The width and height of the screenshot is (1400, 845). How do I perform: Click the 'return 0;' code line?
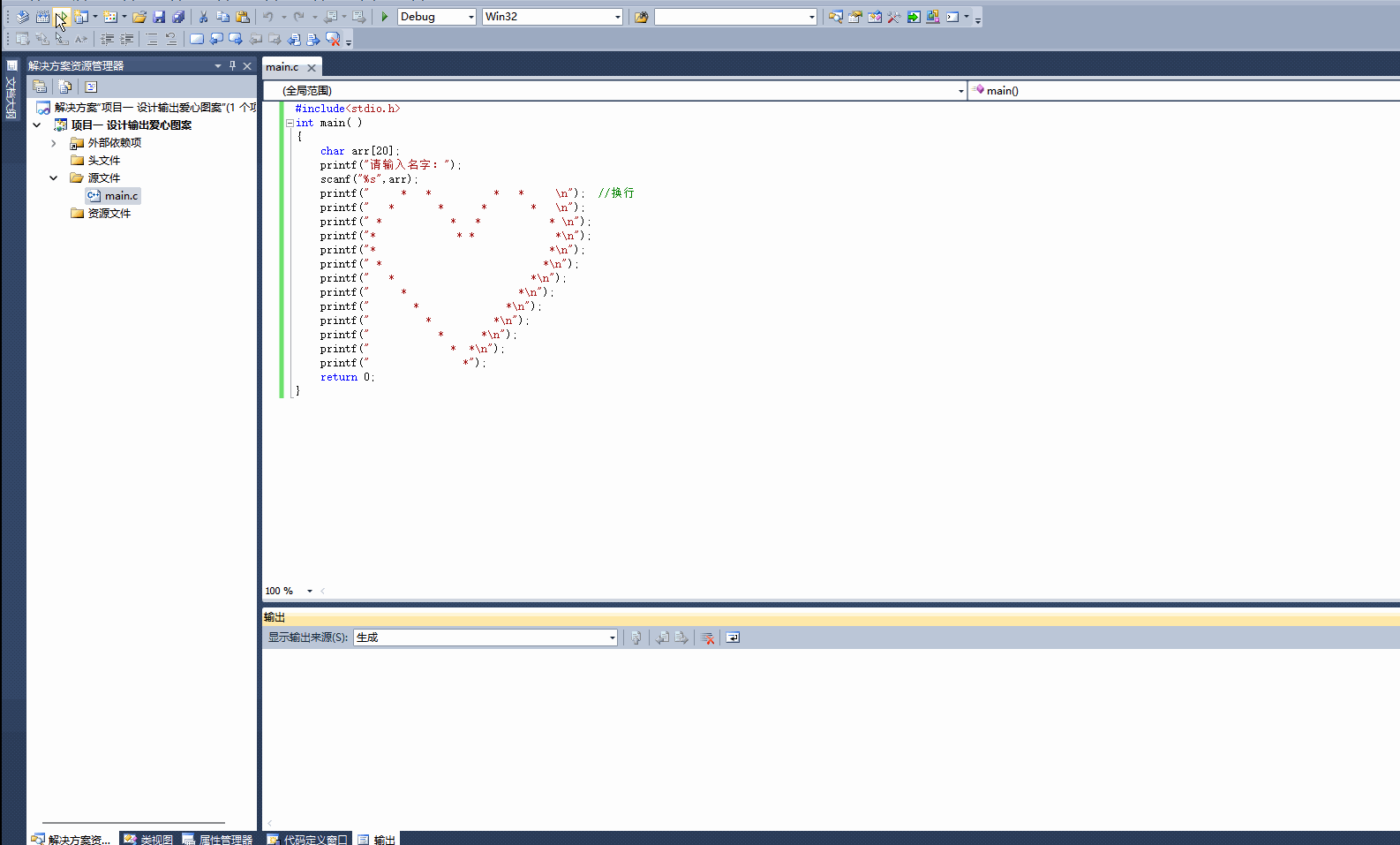point(347,377)
